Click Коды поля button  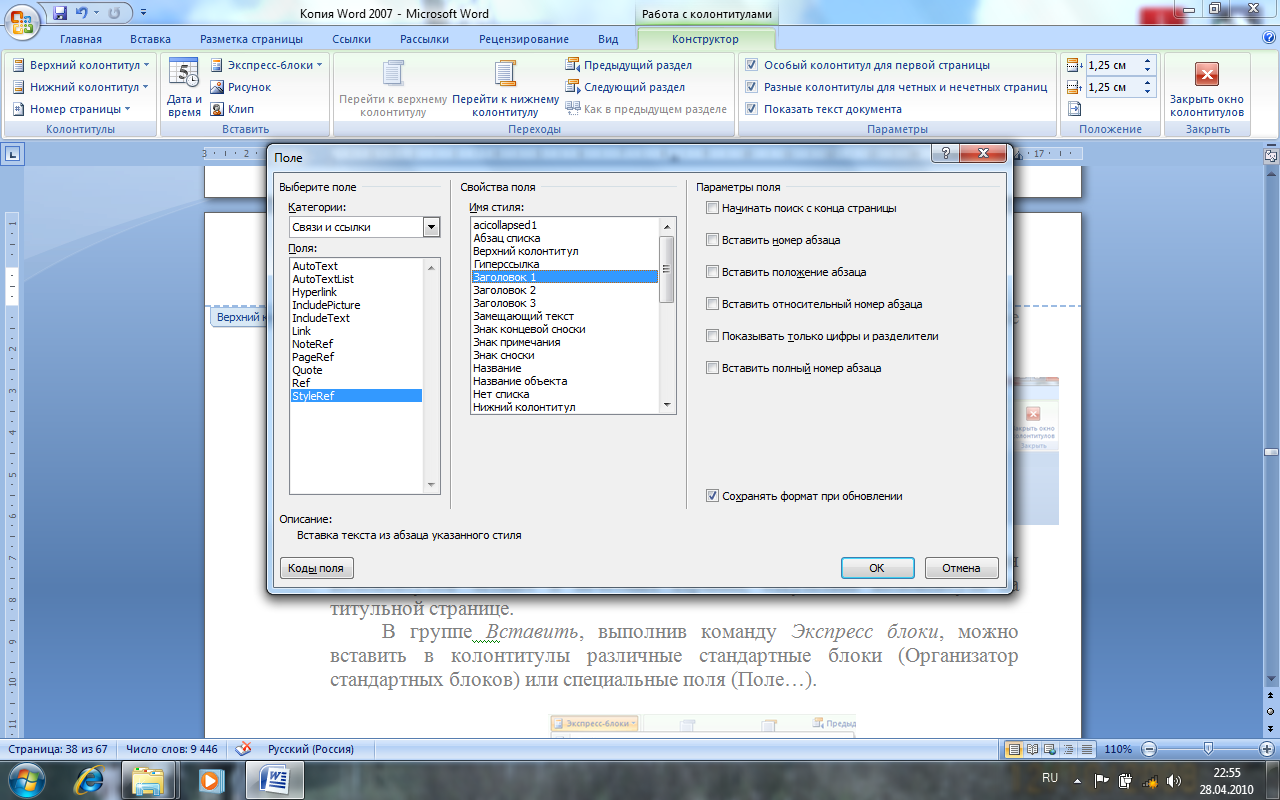tap(317, 568)
